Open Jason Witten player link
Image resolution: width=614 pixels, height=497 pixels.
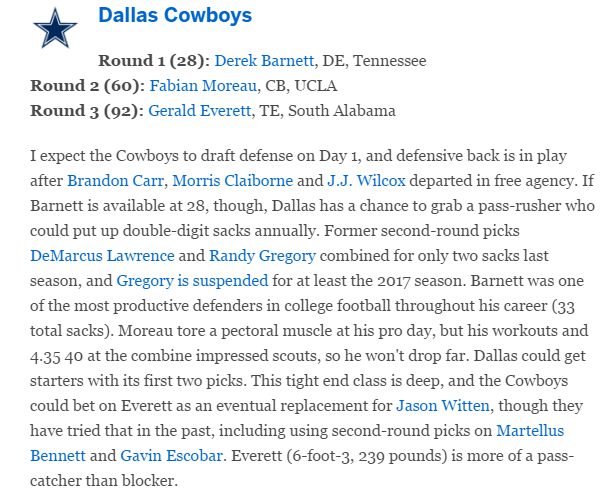pyautogui.click(x=443, y=406)
